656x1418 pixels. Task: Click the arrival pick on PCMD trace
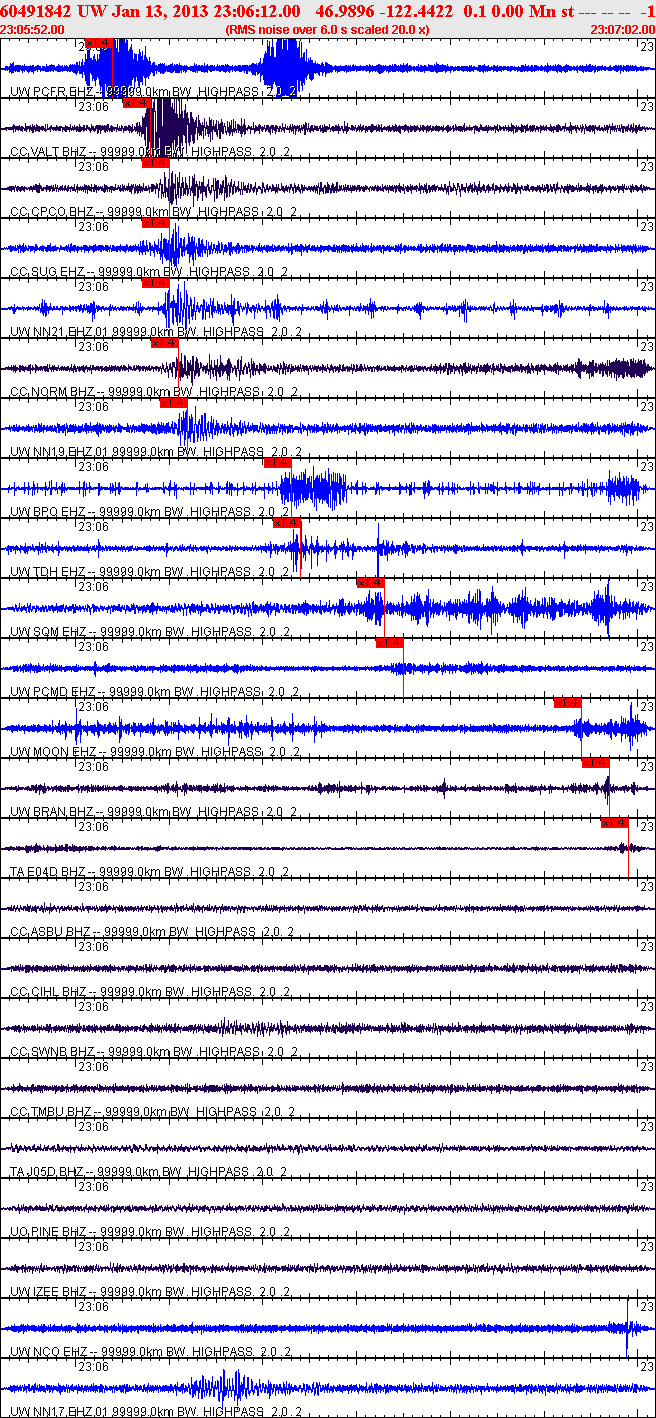[389, 643]
